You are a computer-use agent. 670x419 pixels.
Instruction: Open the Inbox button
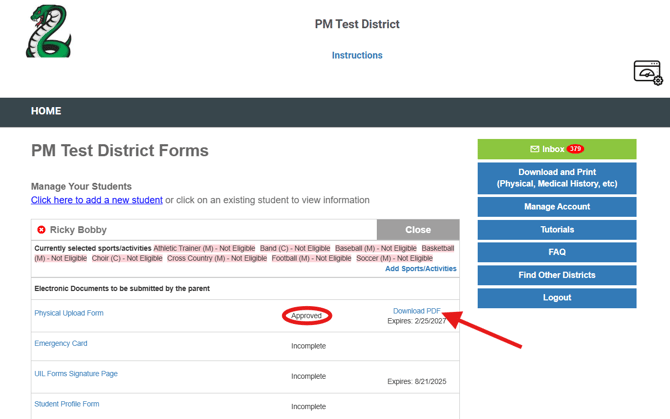(x=557, y=149)
